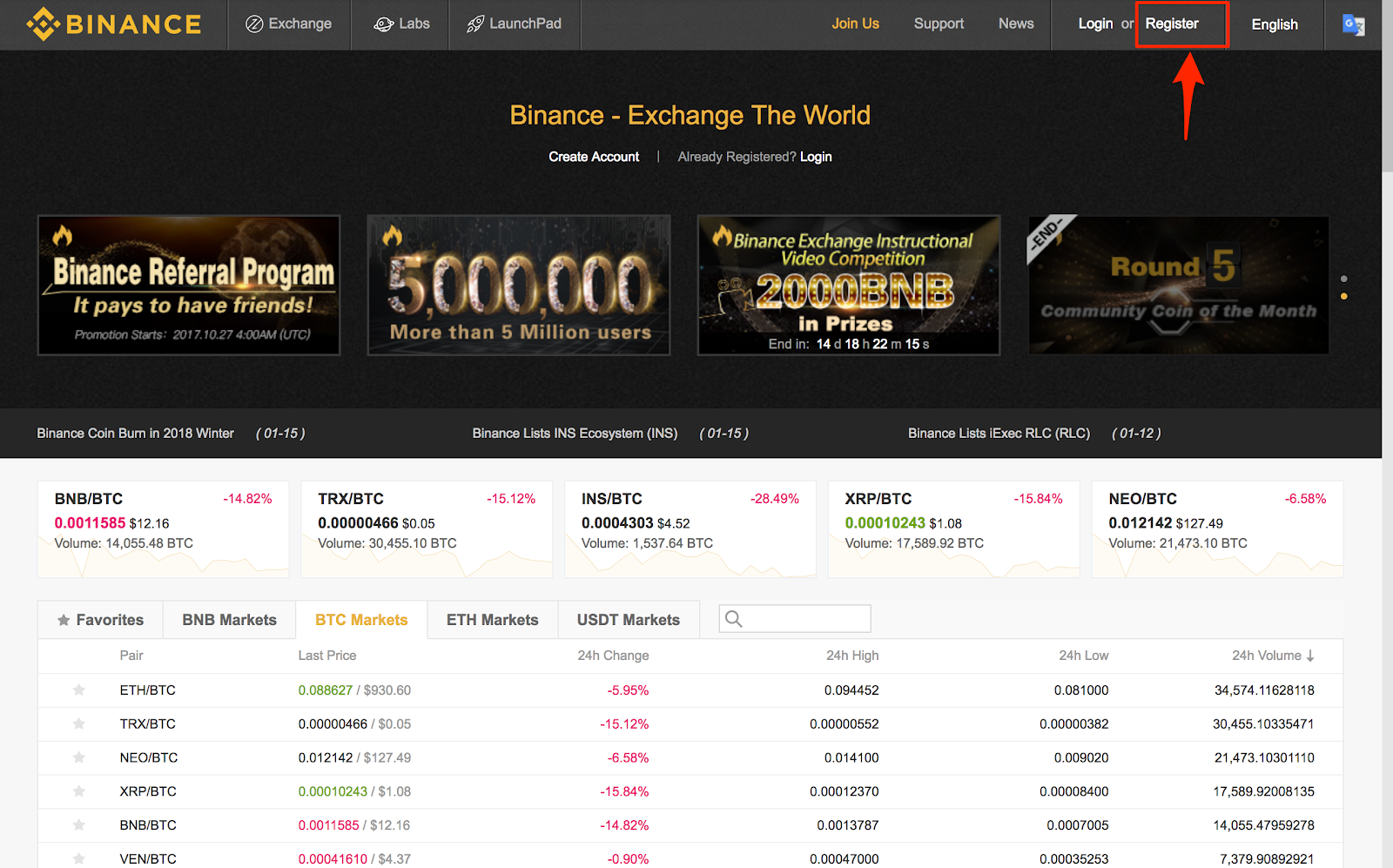This screenshot has width=1393, height=868.
Task: Sort by the 24h High column header
Action: tap(852, 656)
